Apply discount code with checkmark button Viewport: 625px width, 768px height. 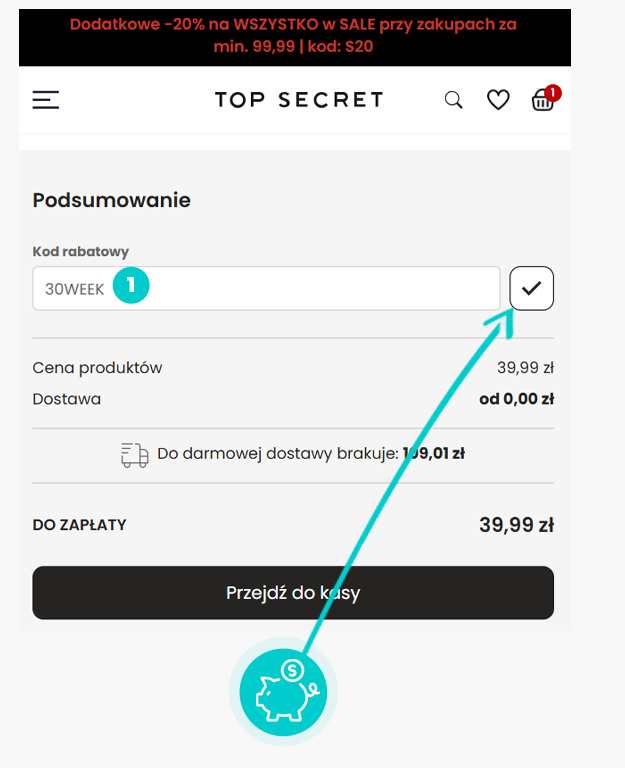click(531, 288)
